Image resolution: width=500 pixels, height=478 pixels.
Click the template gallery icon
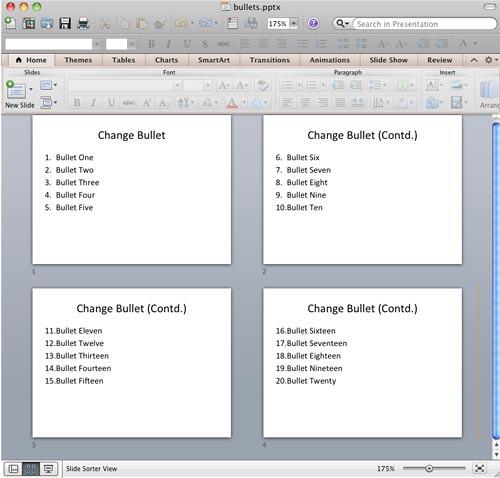(29, 23)
